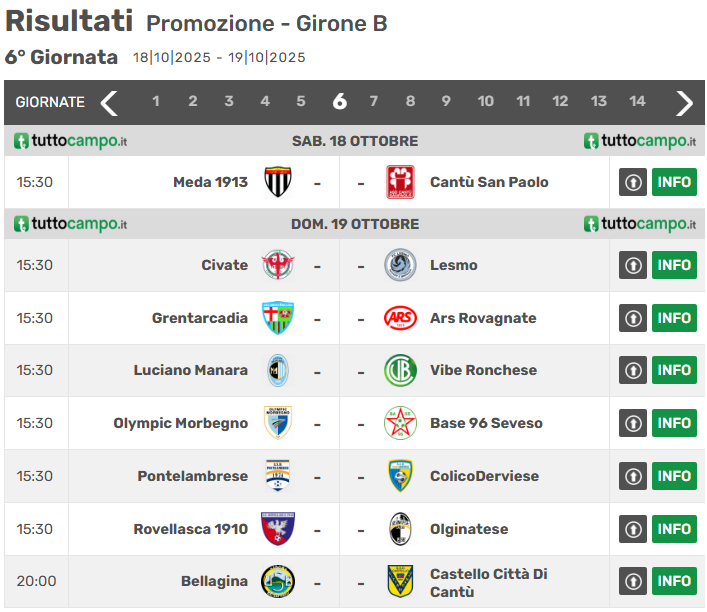
Task: Click the Vibe Ronchese green crest
Action: tap(400, 370)
